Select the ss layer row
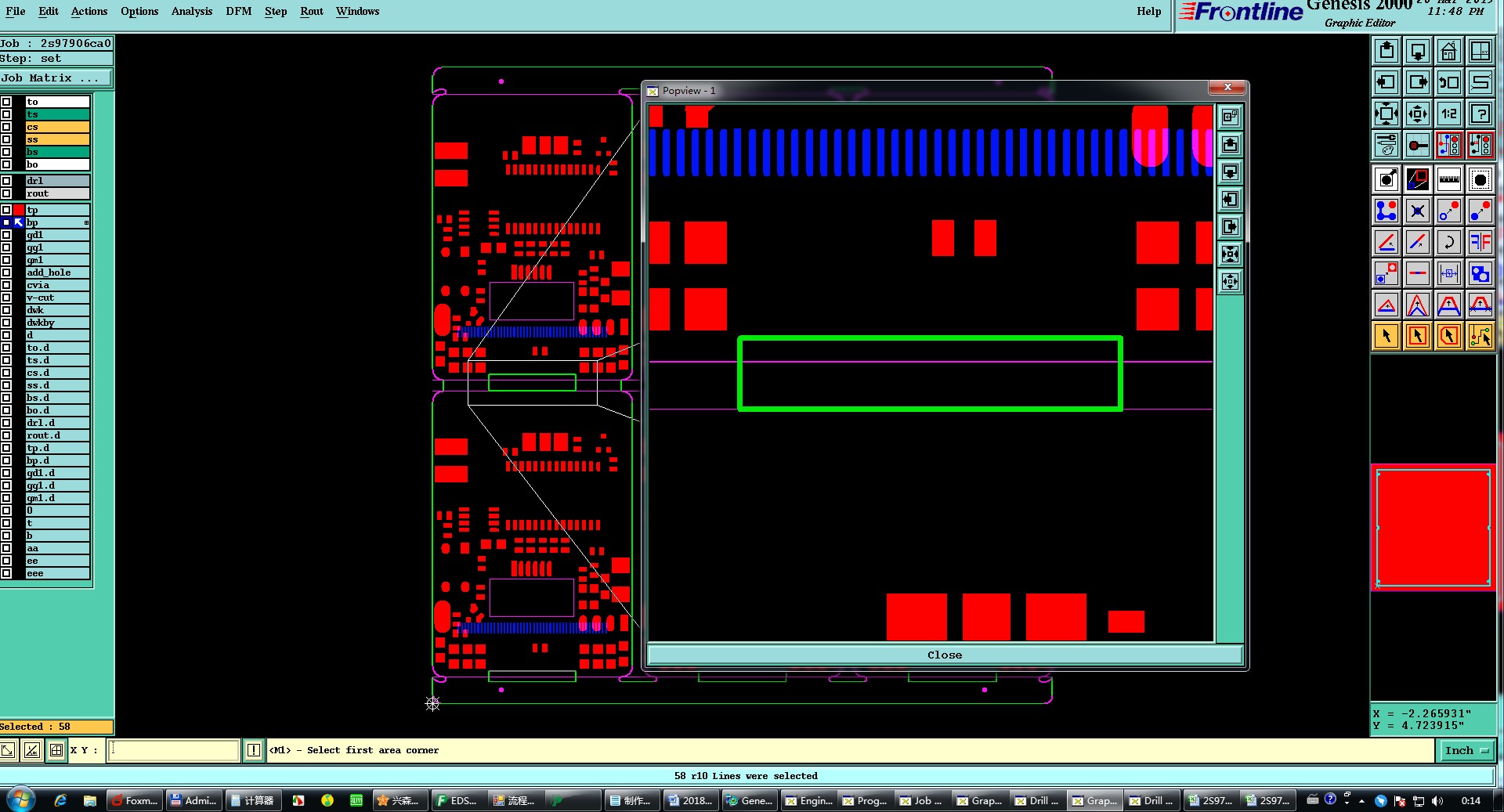The image size is (1504, 812). click(x=57, y=139)
